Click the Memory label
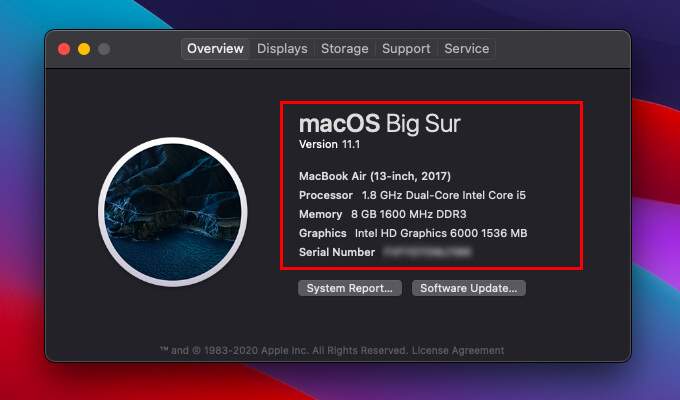 tap(320, 214)
